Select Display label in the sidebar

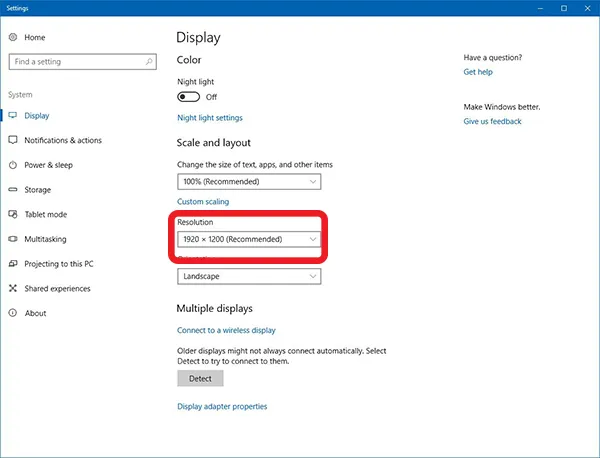37,116
